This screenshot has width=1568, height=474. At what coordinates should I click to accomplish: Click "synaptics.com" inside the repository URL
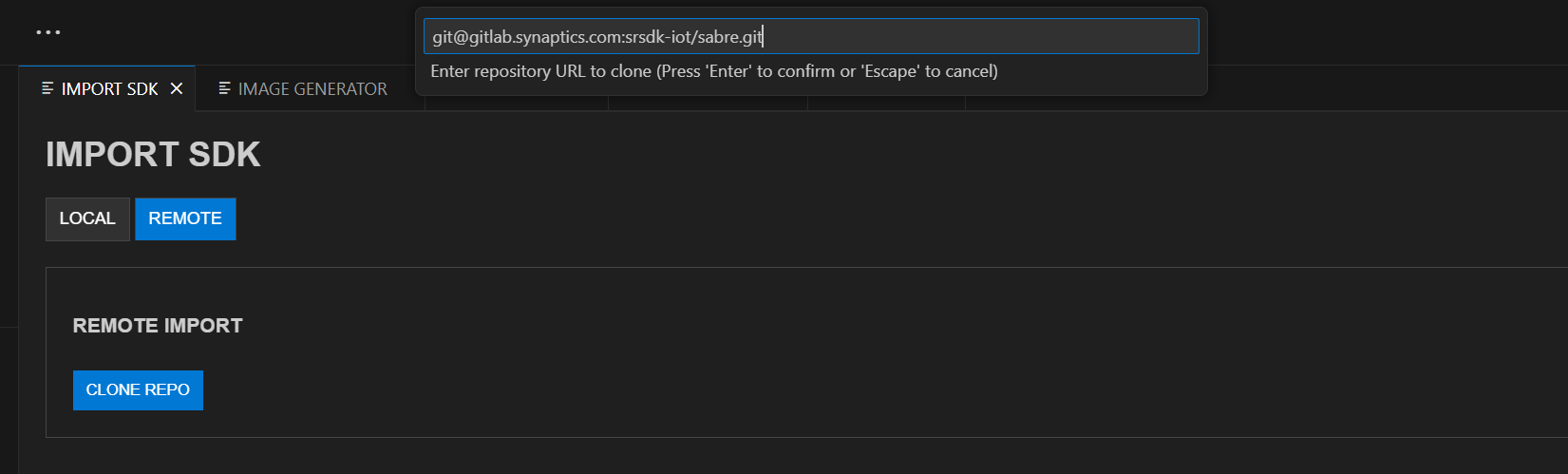pyautogui.click(x=568, y=37)
